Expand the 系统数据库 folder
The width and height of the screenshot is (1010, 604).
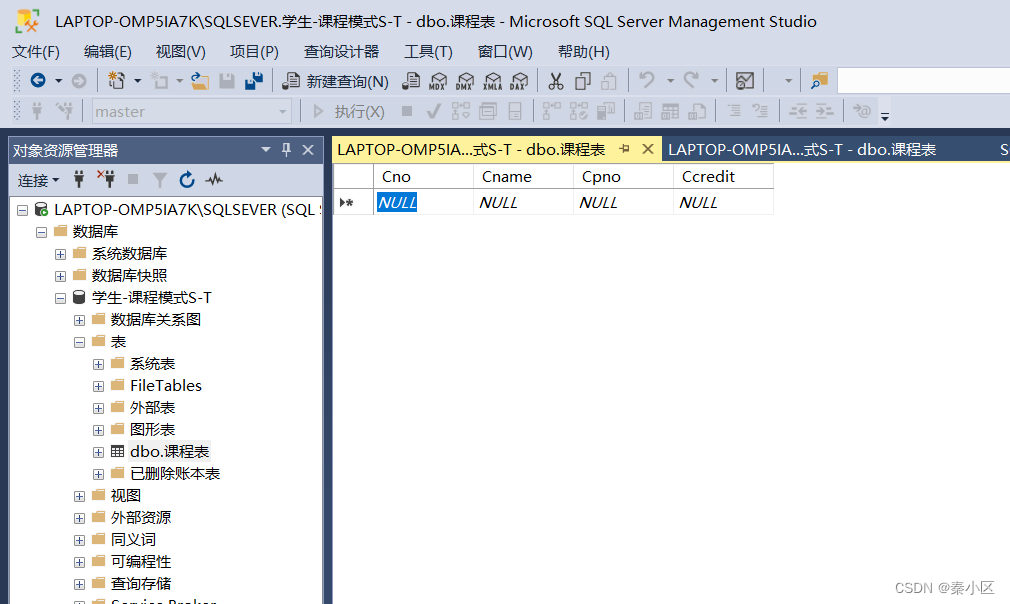(x=61, y=254)
